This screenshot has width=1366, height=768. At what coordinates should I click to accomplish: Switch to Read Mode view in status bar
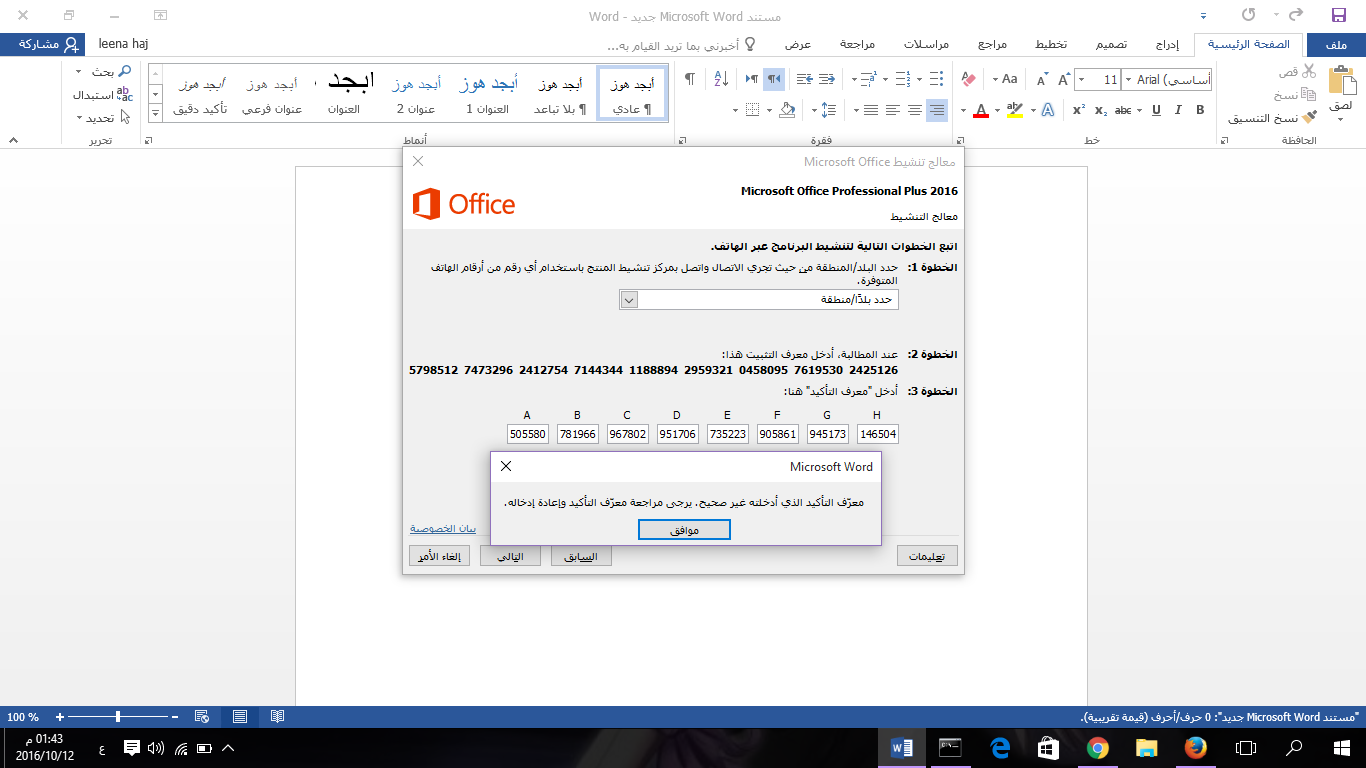pyautogui.click(x=277, y=716)
